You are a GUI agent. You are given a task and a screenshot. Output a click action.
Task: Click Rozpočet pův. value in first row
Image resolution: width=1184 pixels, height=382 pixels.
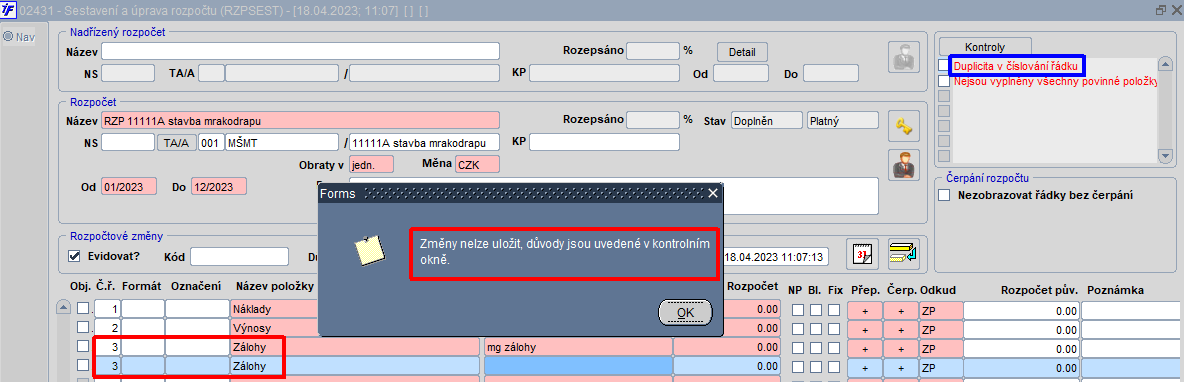1022,310
